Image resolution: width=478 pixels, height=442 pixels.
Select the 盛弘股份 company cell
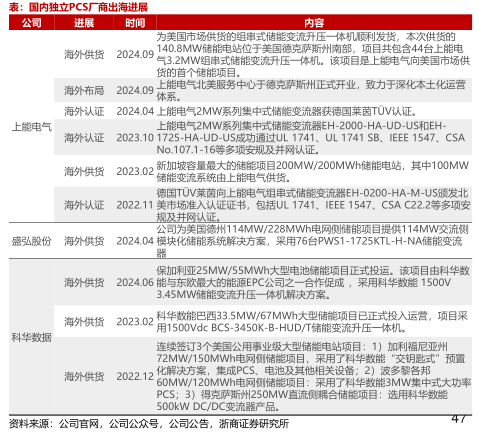(32, 241)
